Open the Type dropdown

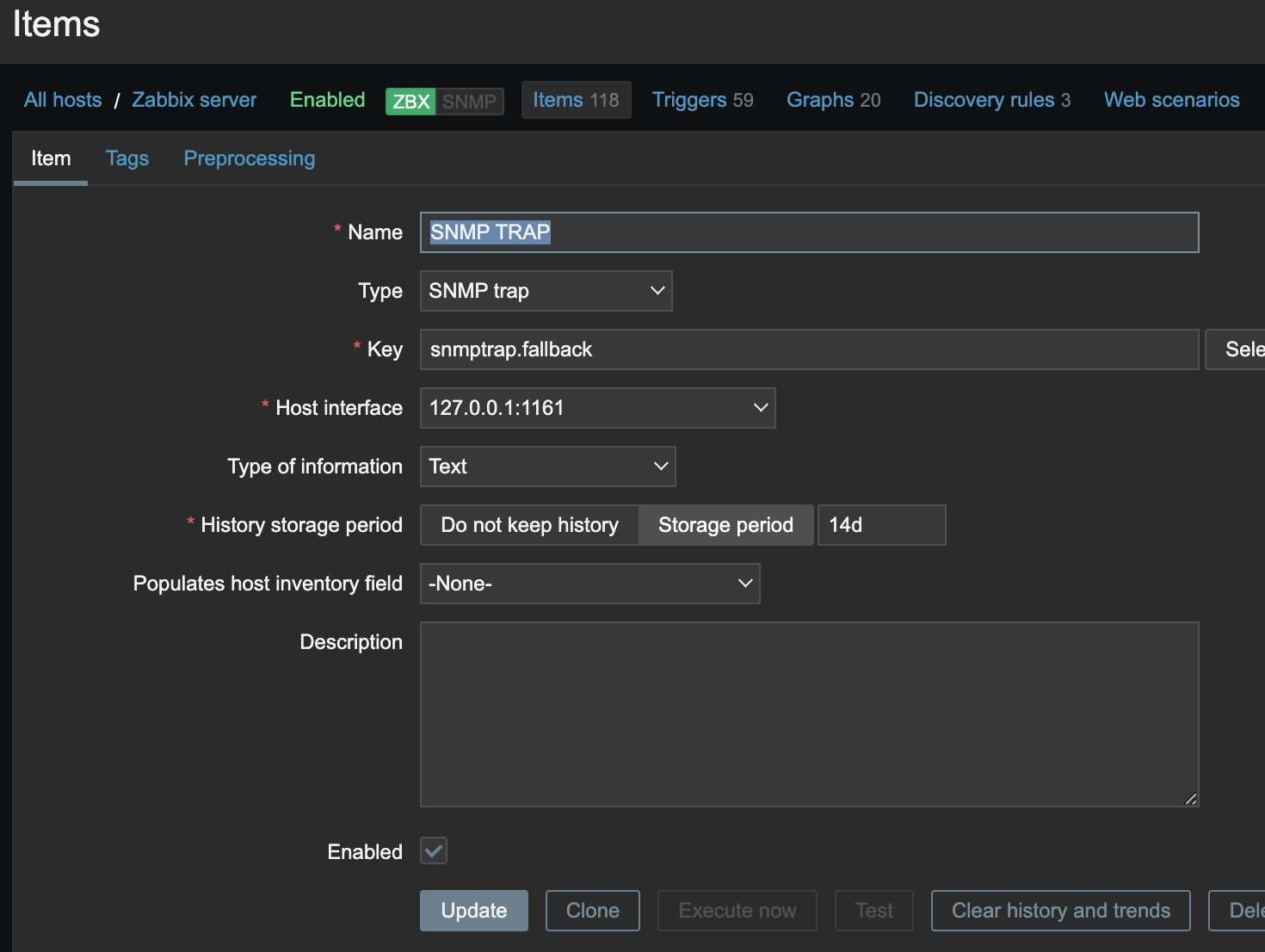pyautogui.click(x=546, y=291)
